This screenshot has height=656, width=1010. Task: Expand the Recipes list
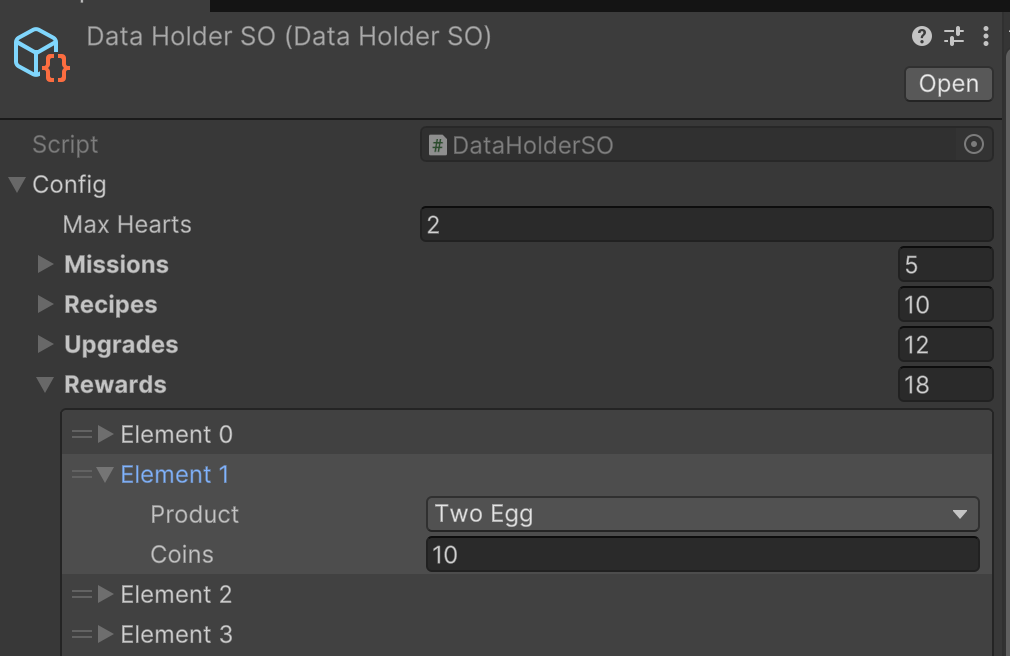click(44, 304)
